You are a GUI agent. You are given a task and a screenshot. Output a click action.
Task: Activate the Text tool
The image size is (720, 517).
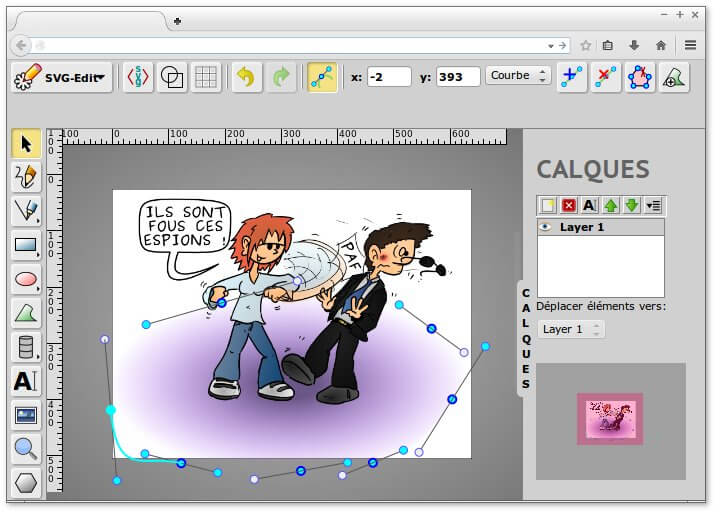coord(26,381)
